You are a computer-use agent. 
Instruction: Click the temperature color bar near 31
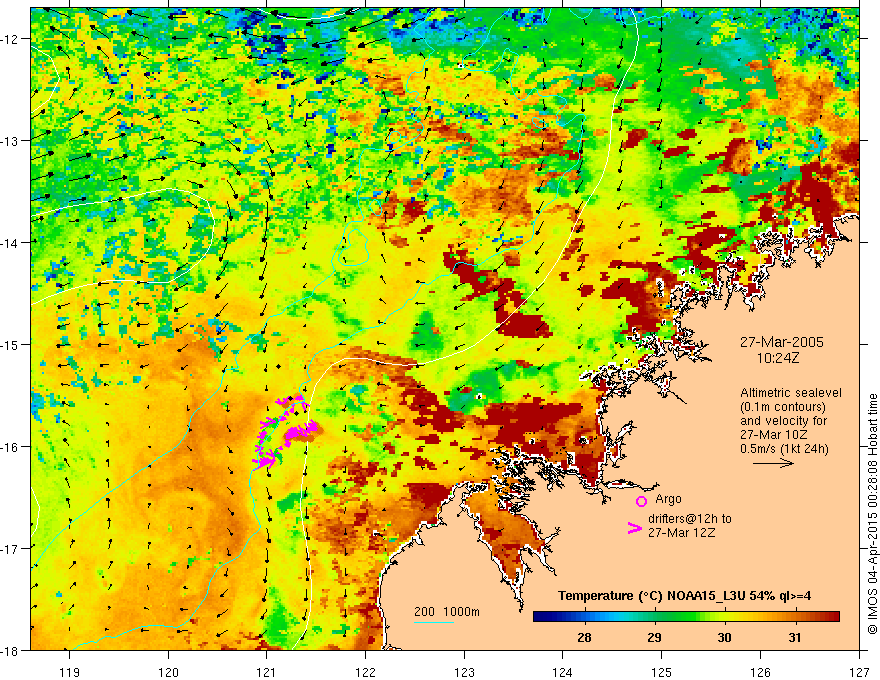click(x=794, y=616)
